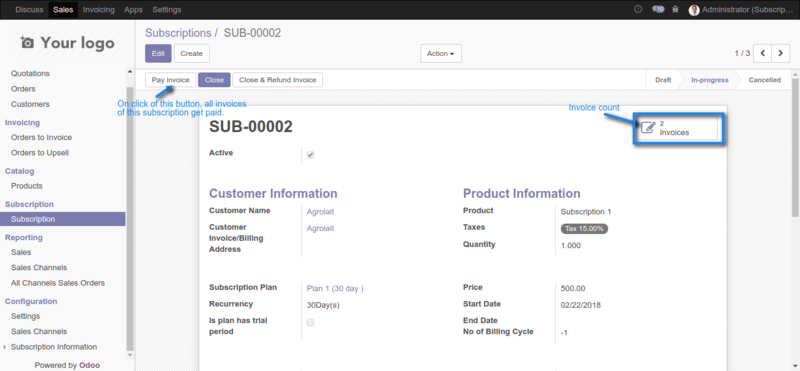Open the Invoicing top menu
The image size is (800, 371).
pos(98,10)
